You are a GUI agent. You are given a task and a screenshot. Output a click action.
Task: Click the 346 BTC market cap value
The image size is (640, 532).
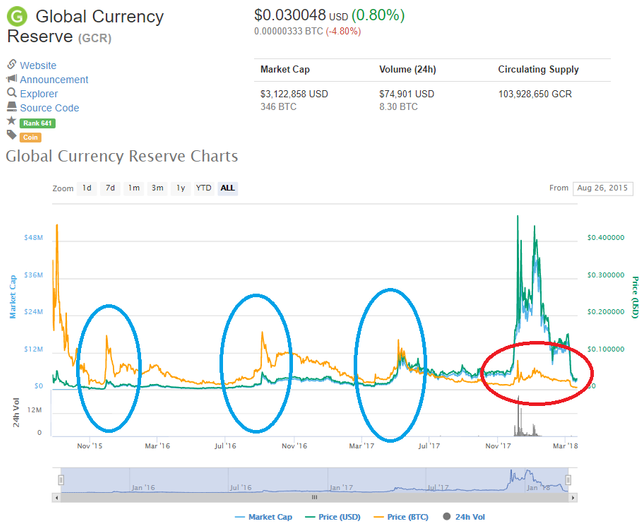[x=278, y=107]
